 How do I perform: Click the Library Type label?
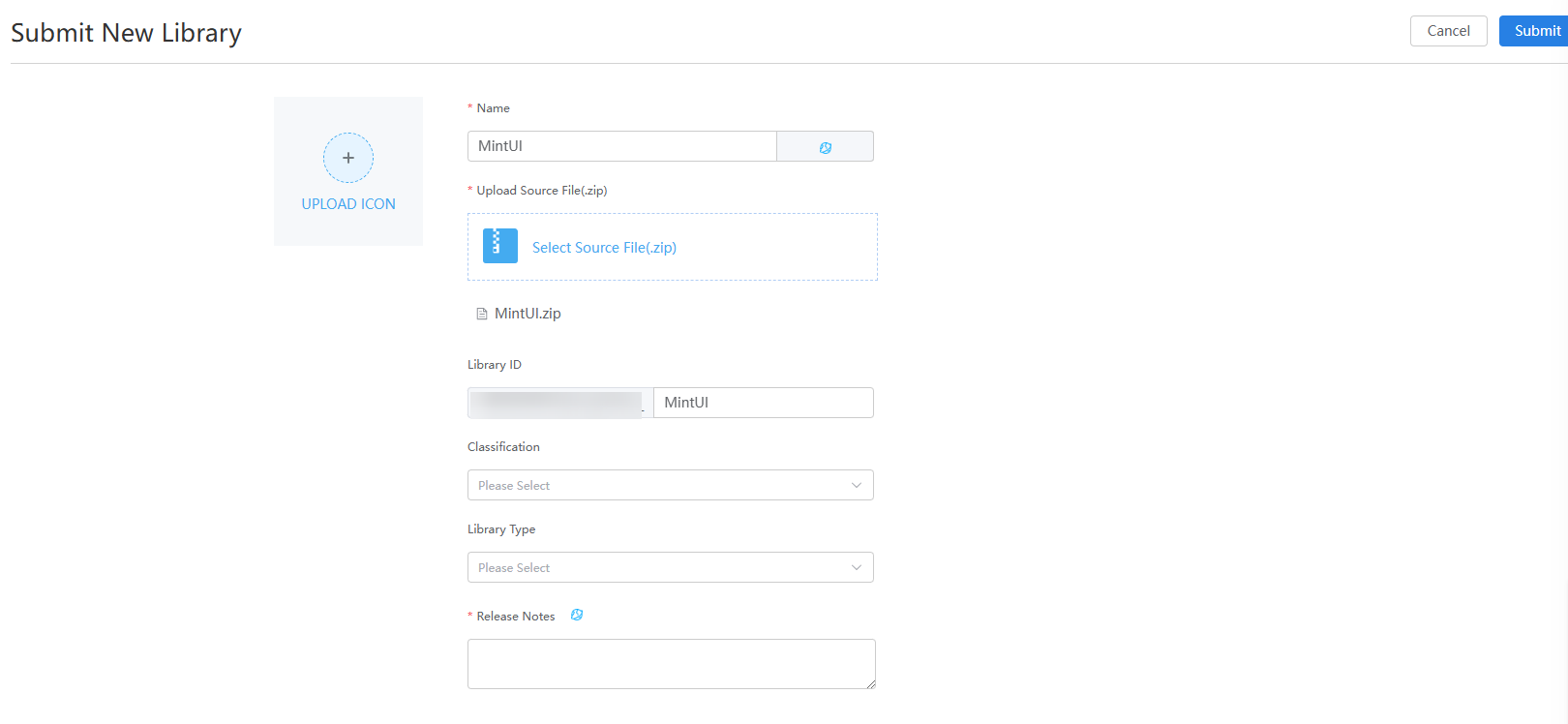[x=501, y=529]
